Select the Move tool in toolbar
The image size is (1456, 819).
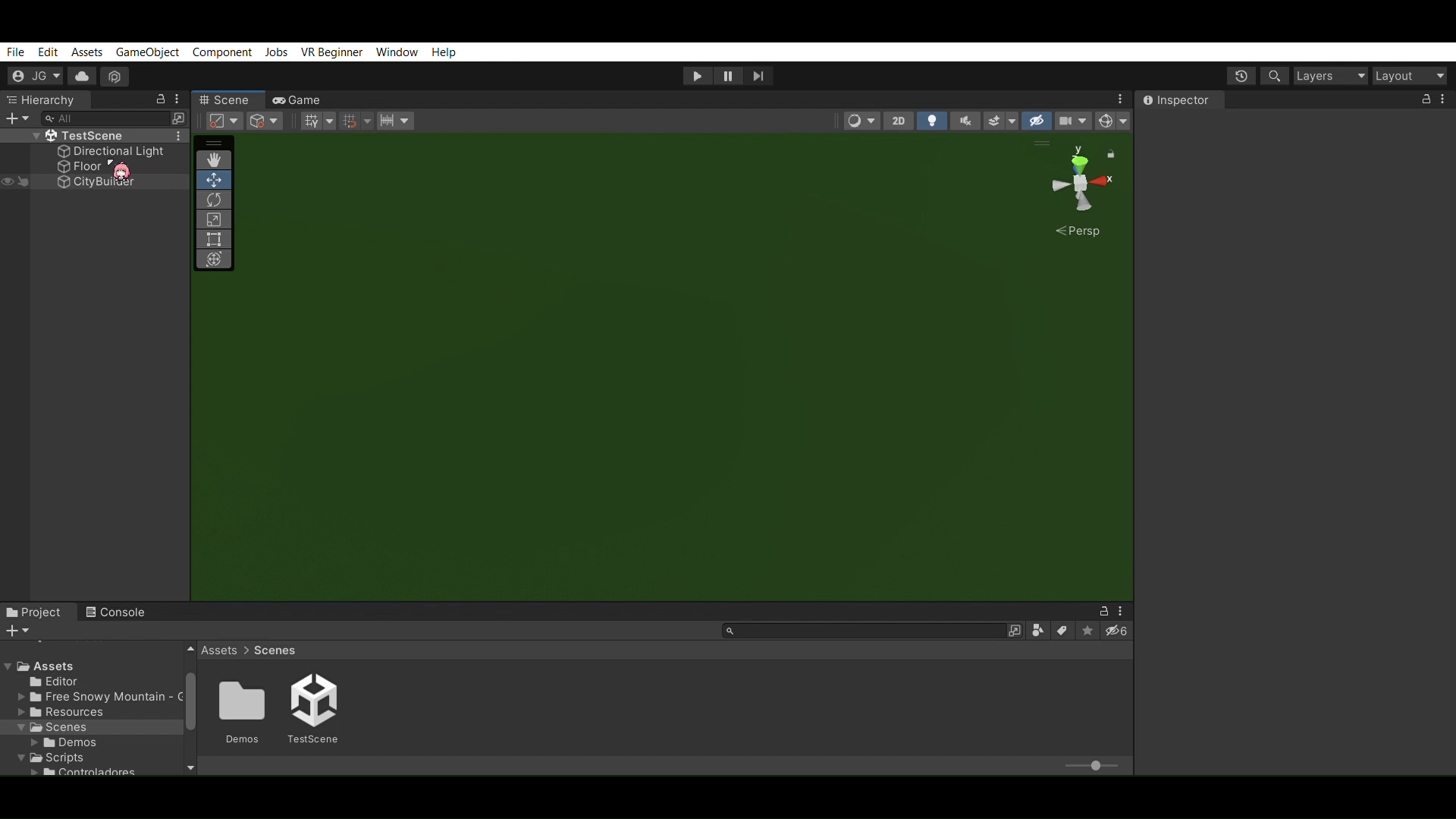213,179
